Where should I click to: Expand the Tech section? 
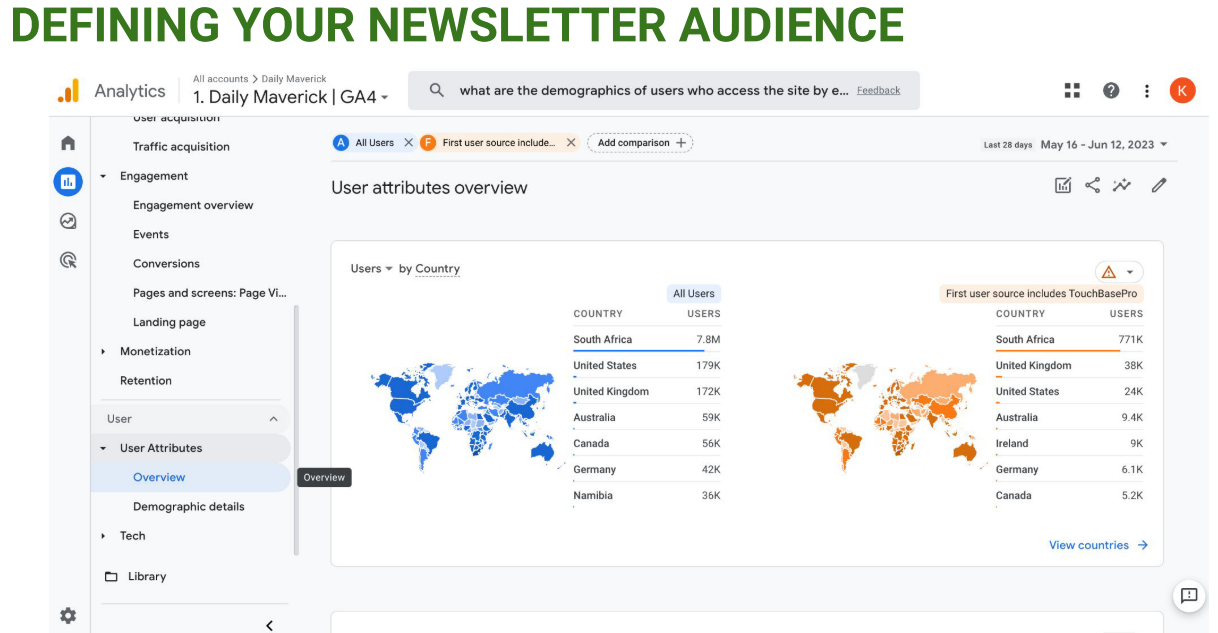pyautogui.click(x=103, y=536)
